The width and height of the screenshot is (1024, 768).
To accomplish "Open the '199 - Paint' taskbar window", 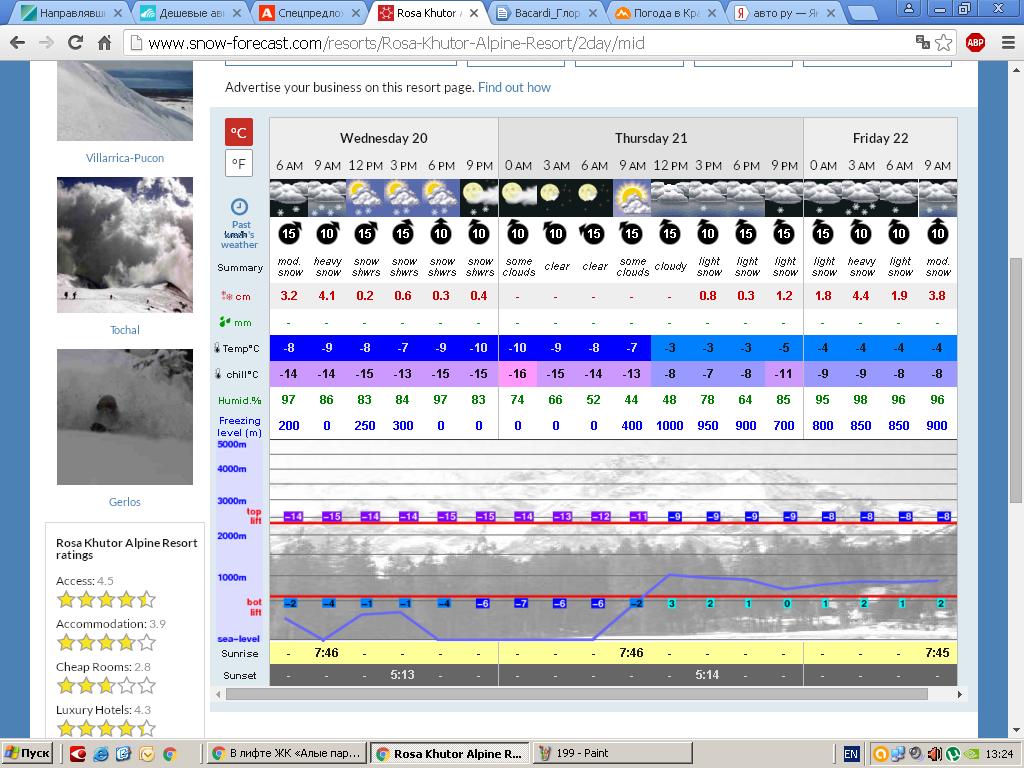I will [613, 754].
